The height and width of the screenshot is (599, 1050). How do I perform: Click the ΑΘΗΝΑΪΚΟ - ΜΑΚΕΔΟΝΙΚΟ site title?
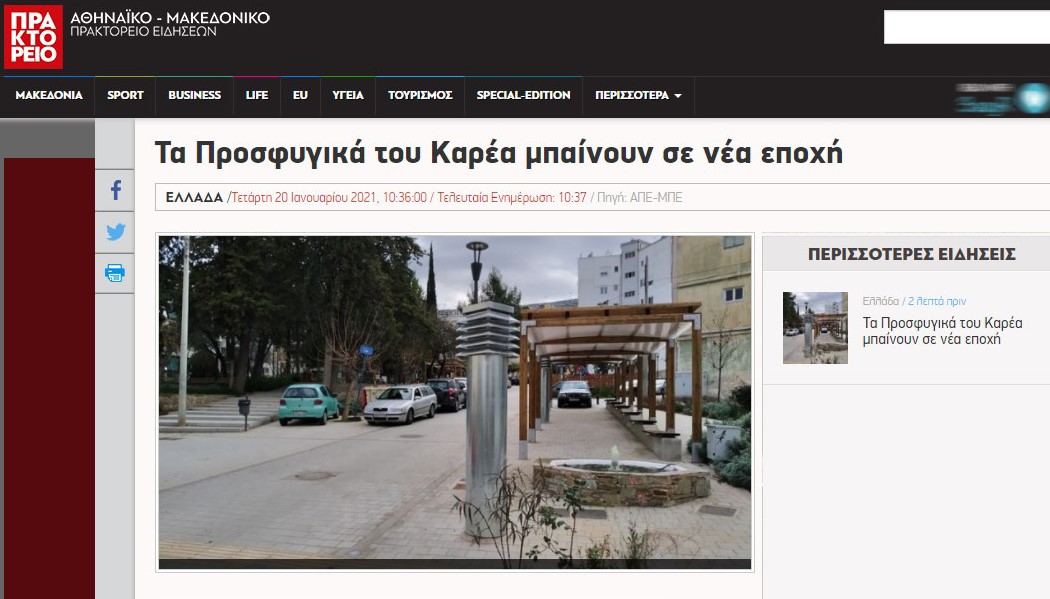tap(170, 18)
